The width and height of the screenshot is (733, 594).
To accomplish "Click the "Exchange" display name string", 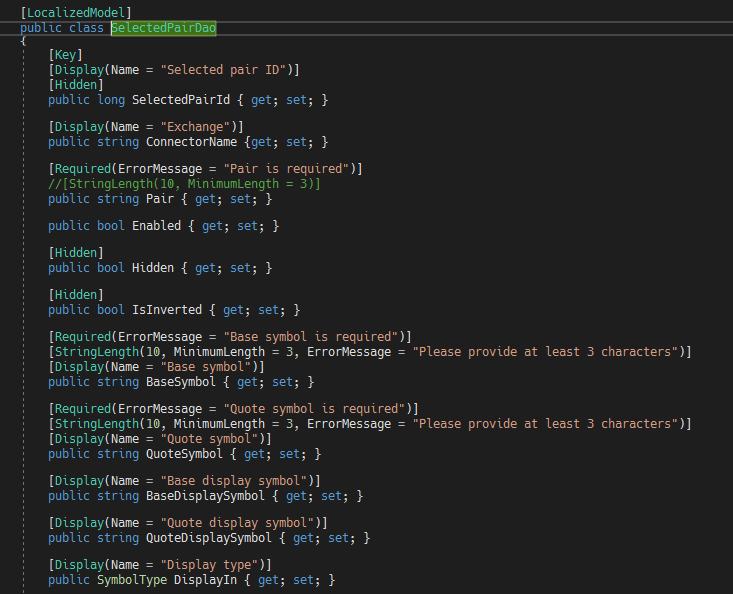I will point(195,127).
